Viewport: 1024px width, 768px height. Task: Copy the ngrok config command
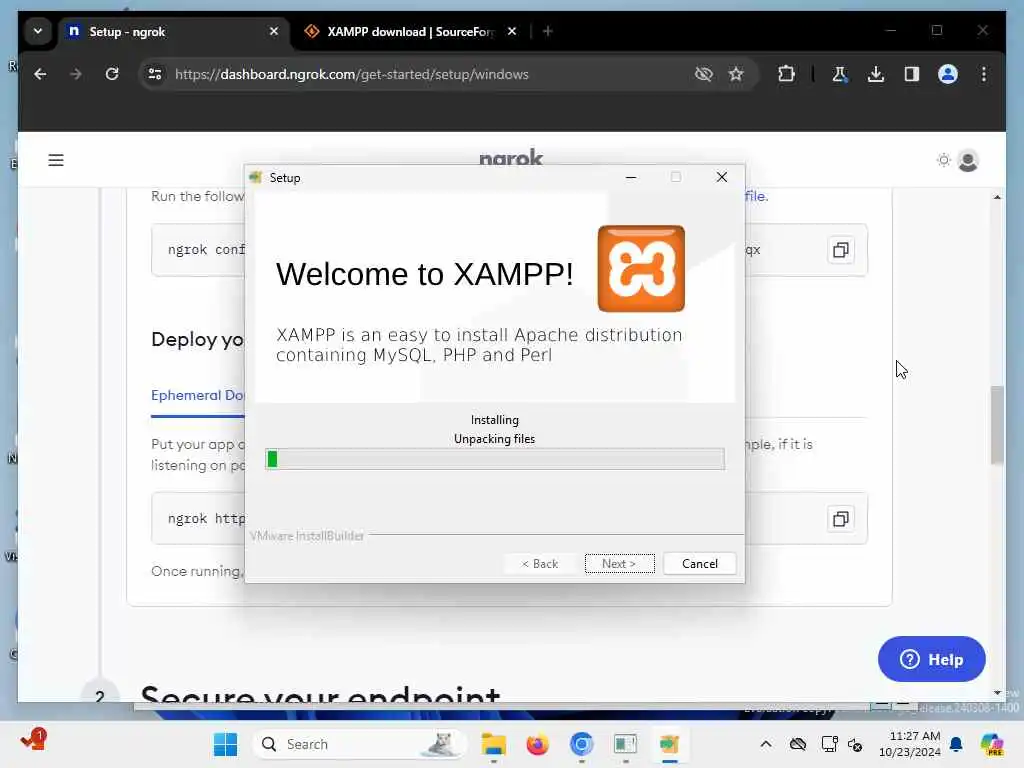point(840,250)
